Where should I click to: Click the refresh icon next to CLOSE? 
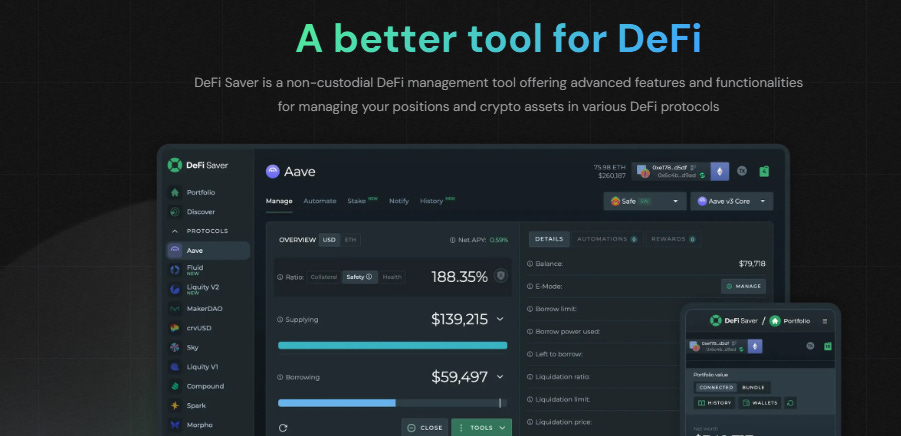pyautogui.click(x=283, y=428)
